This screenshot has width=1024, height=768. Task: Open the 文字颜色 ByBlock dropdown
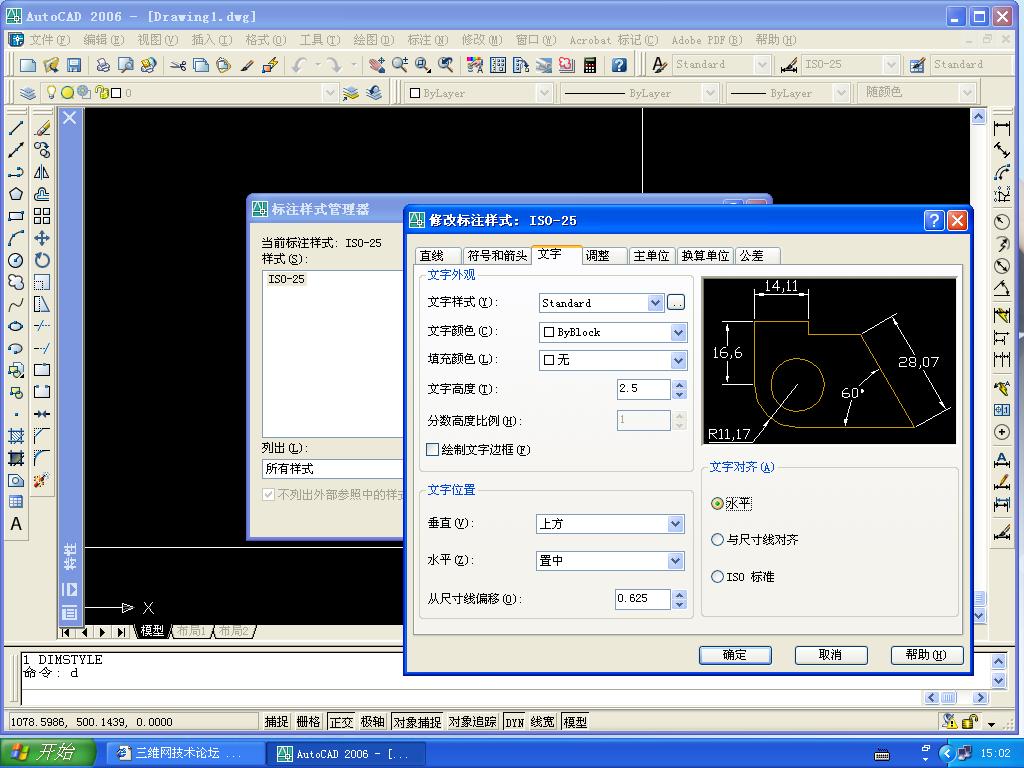click(x=678, y=332)
